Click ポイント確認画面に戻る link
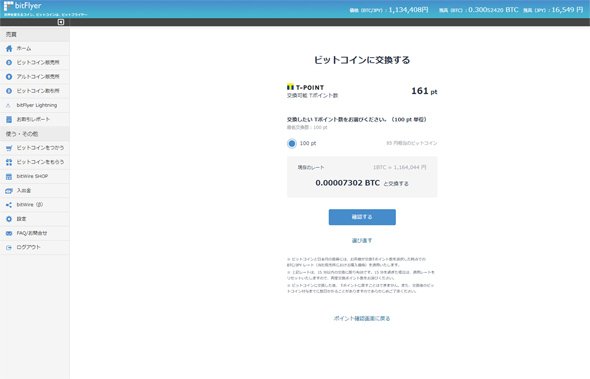This screenshot has width=590, height=379. coord(362,318)
